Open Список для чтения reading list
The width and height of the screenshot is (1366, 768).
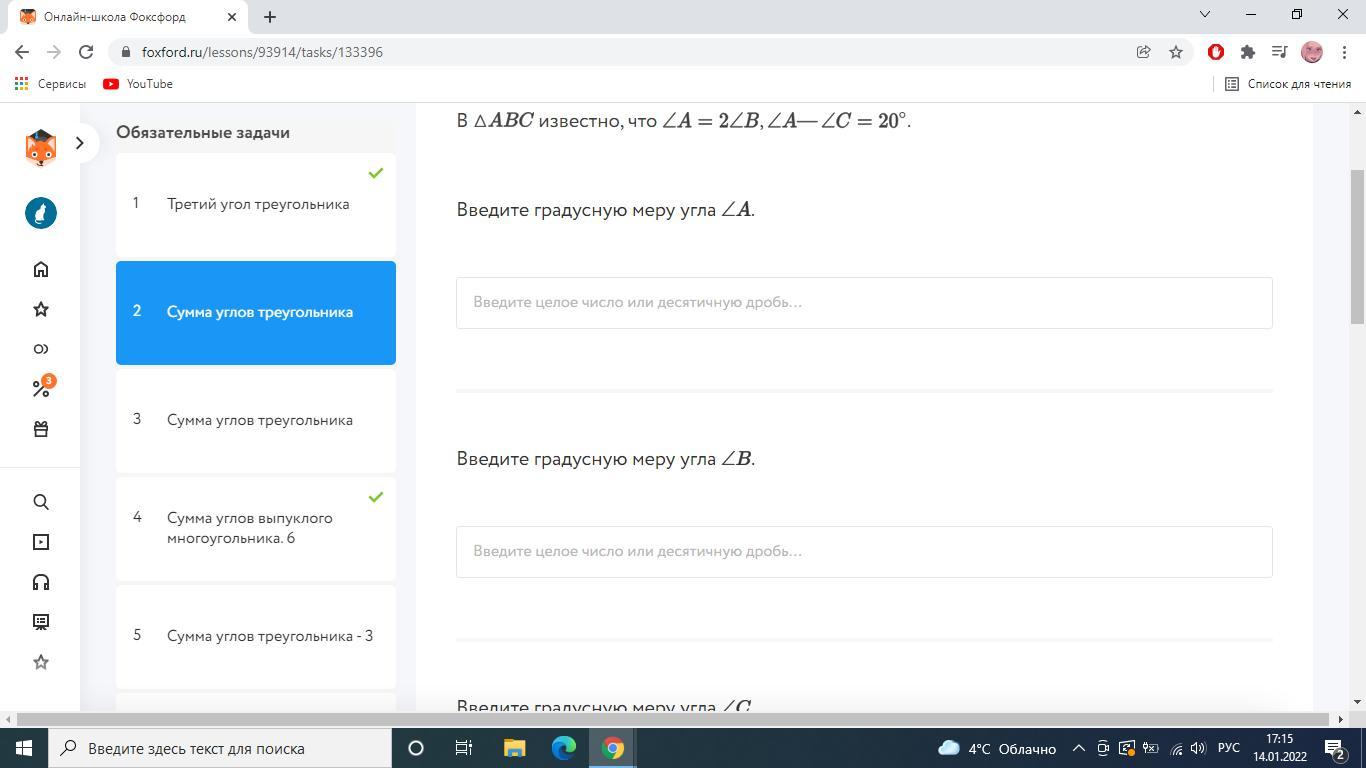(1288, 84)
